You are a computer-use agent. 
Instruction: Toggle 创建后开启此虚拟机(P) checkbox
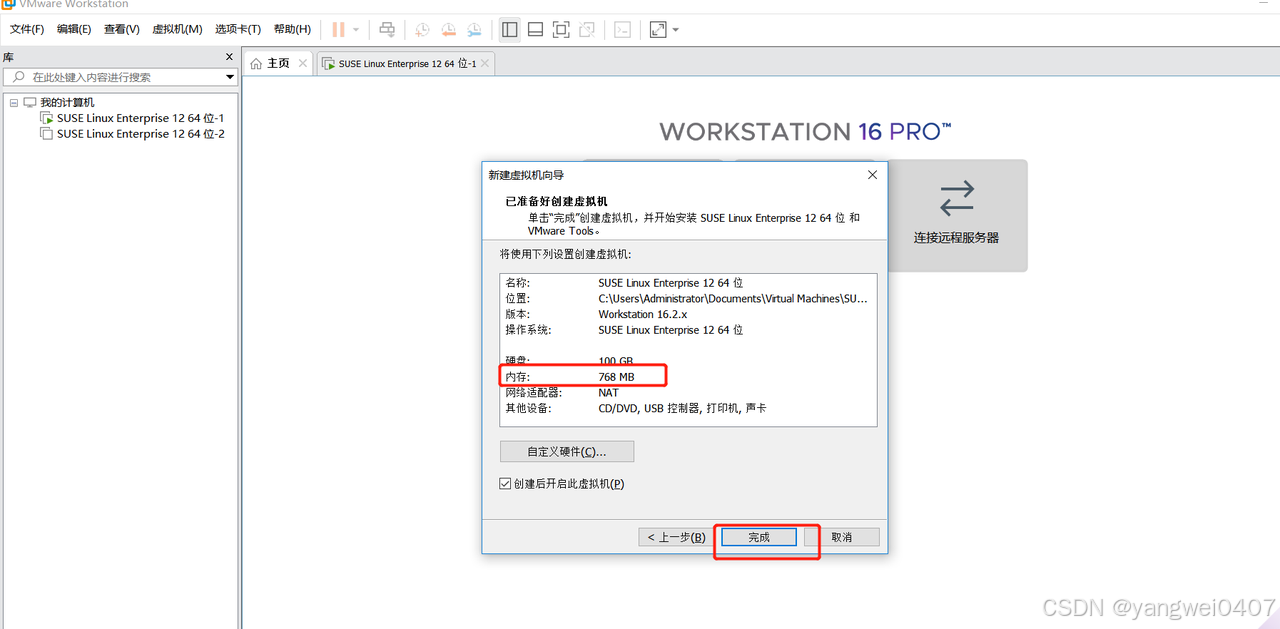505,484
